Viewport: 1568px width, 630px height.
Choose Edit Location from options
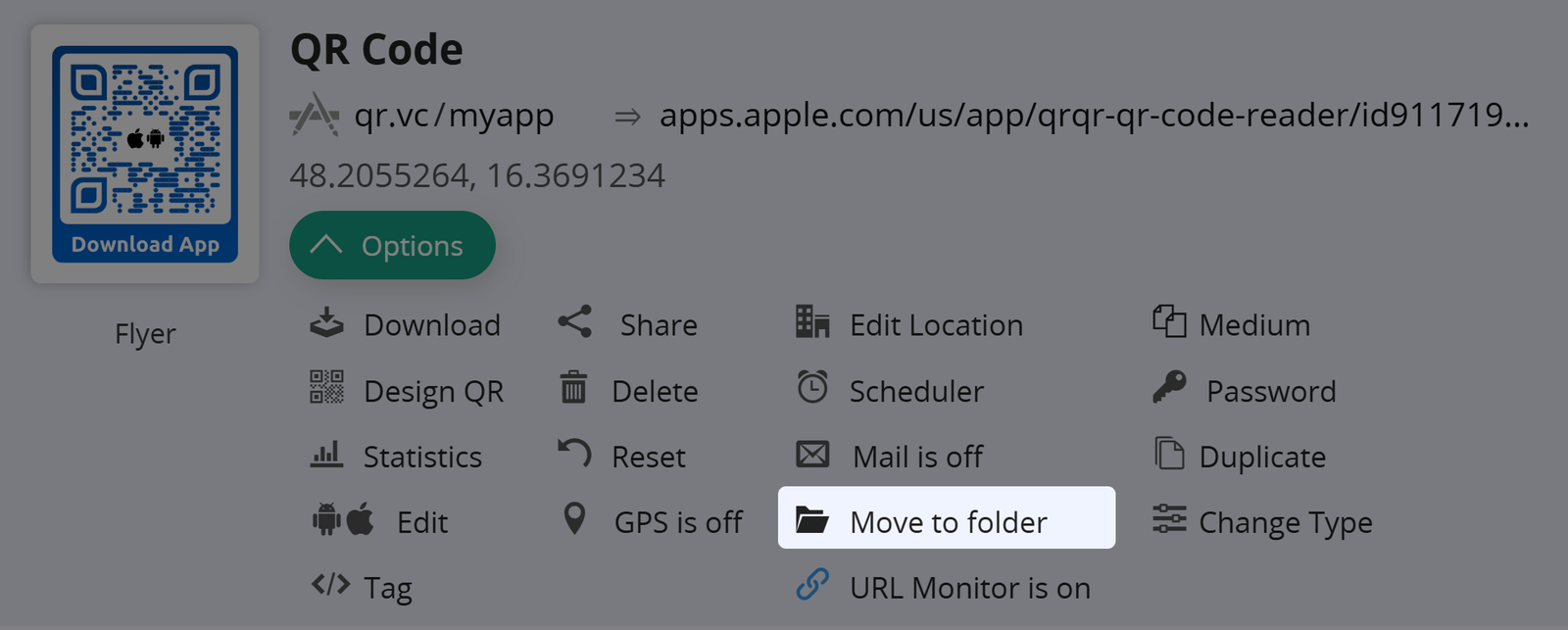point(935,325)
